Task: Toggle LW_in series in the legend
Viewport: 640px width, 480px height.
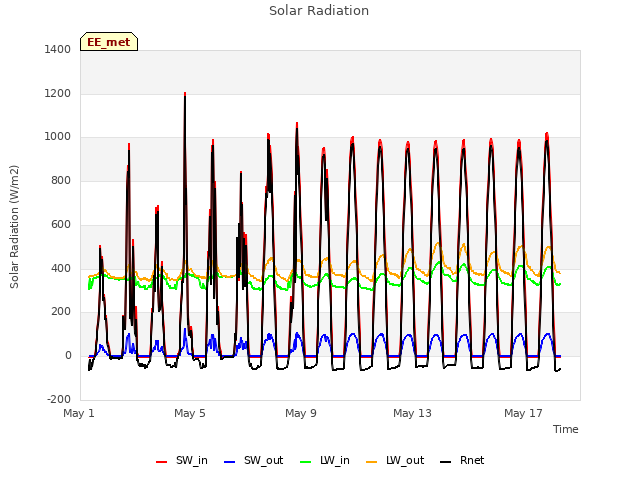Action: (x=325, y=460)
